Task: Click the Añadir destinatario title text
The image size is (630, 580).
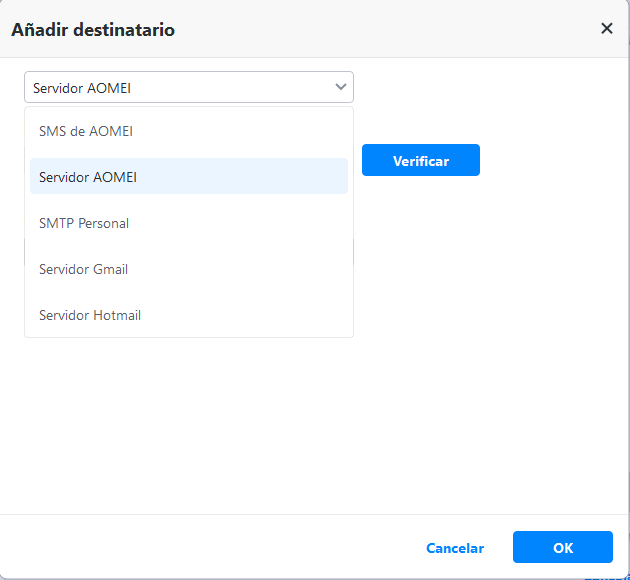Action: click(93, 30)
